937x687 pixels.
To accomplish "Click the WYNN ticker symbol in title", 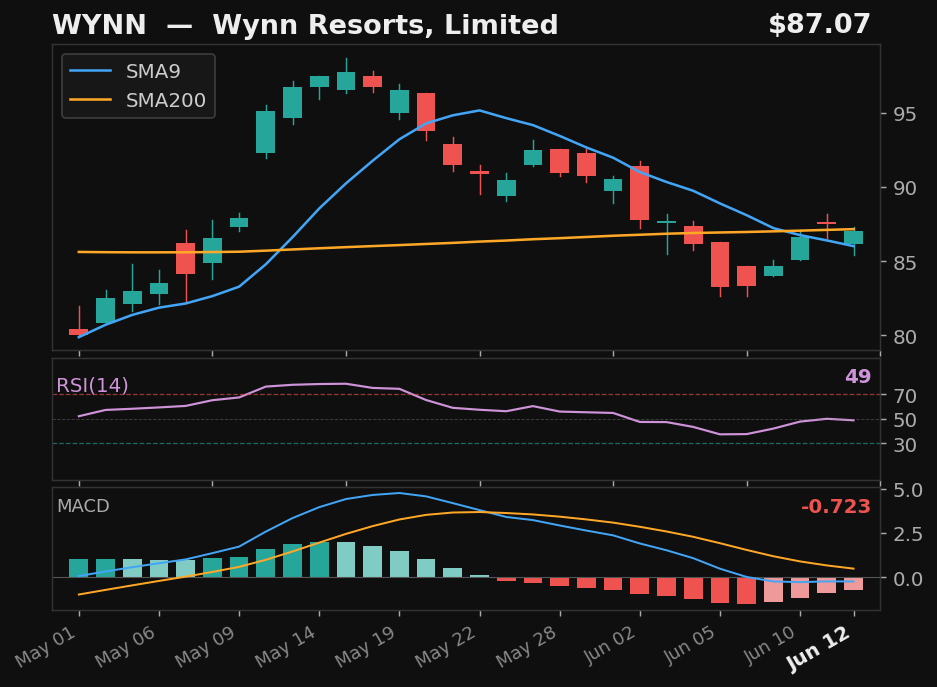I will (x=99, y=25).
